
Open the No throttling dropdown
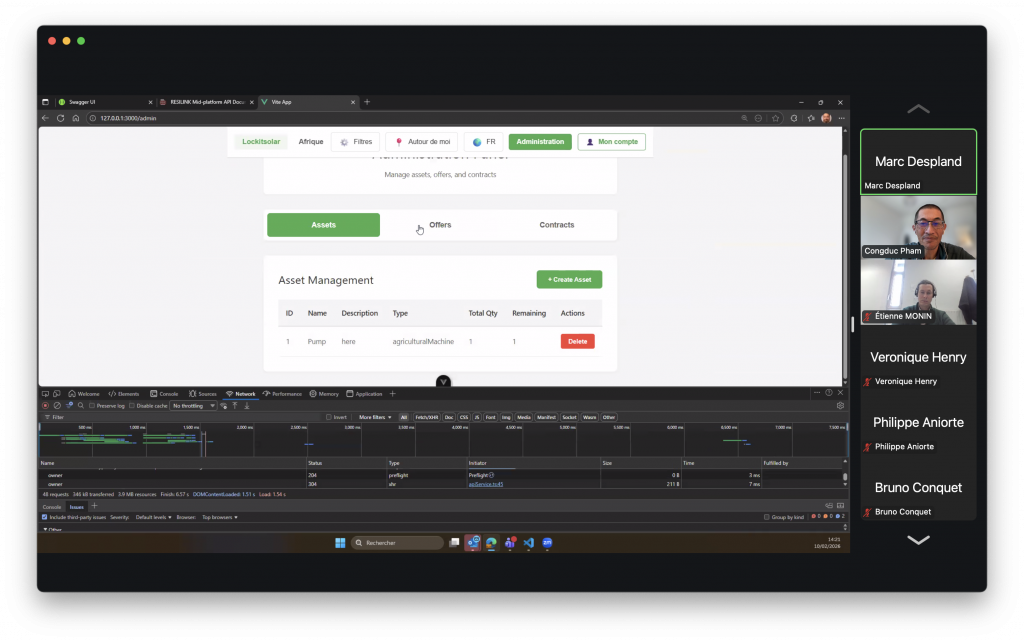pyautogui.click(x=193, y=406)
